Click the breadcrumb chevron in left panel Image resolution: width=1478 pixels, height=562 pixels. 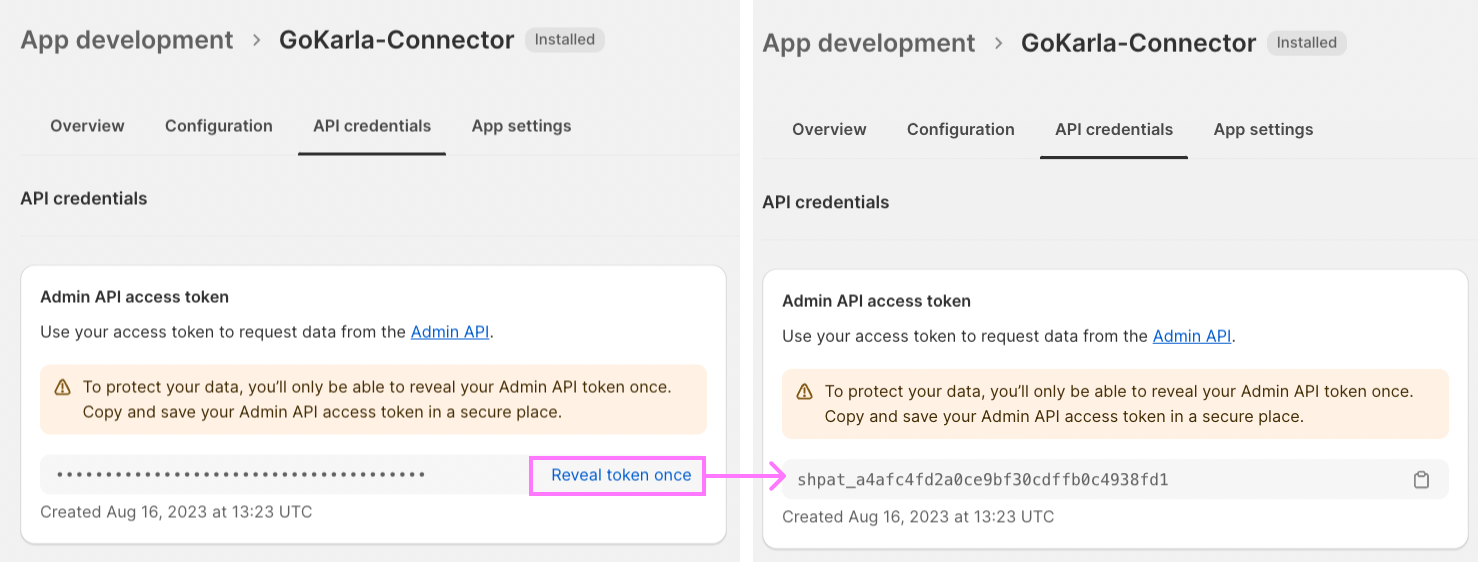click(256, 40)
